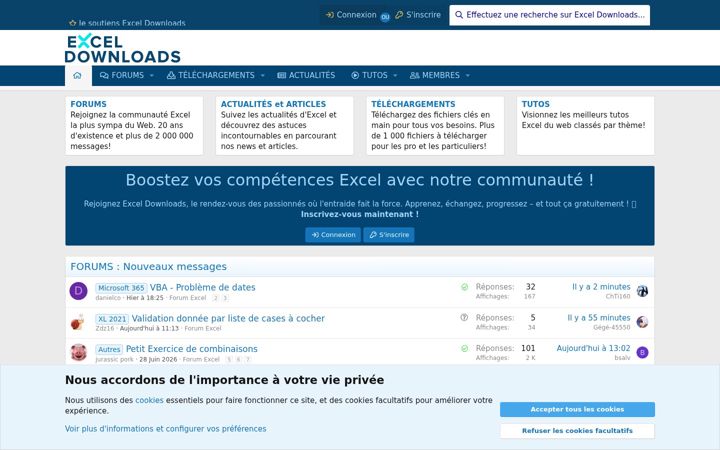
Task: Open bsalv purple avatar
Action: pyautogui.click(x=642, y=352)
